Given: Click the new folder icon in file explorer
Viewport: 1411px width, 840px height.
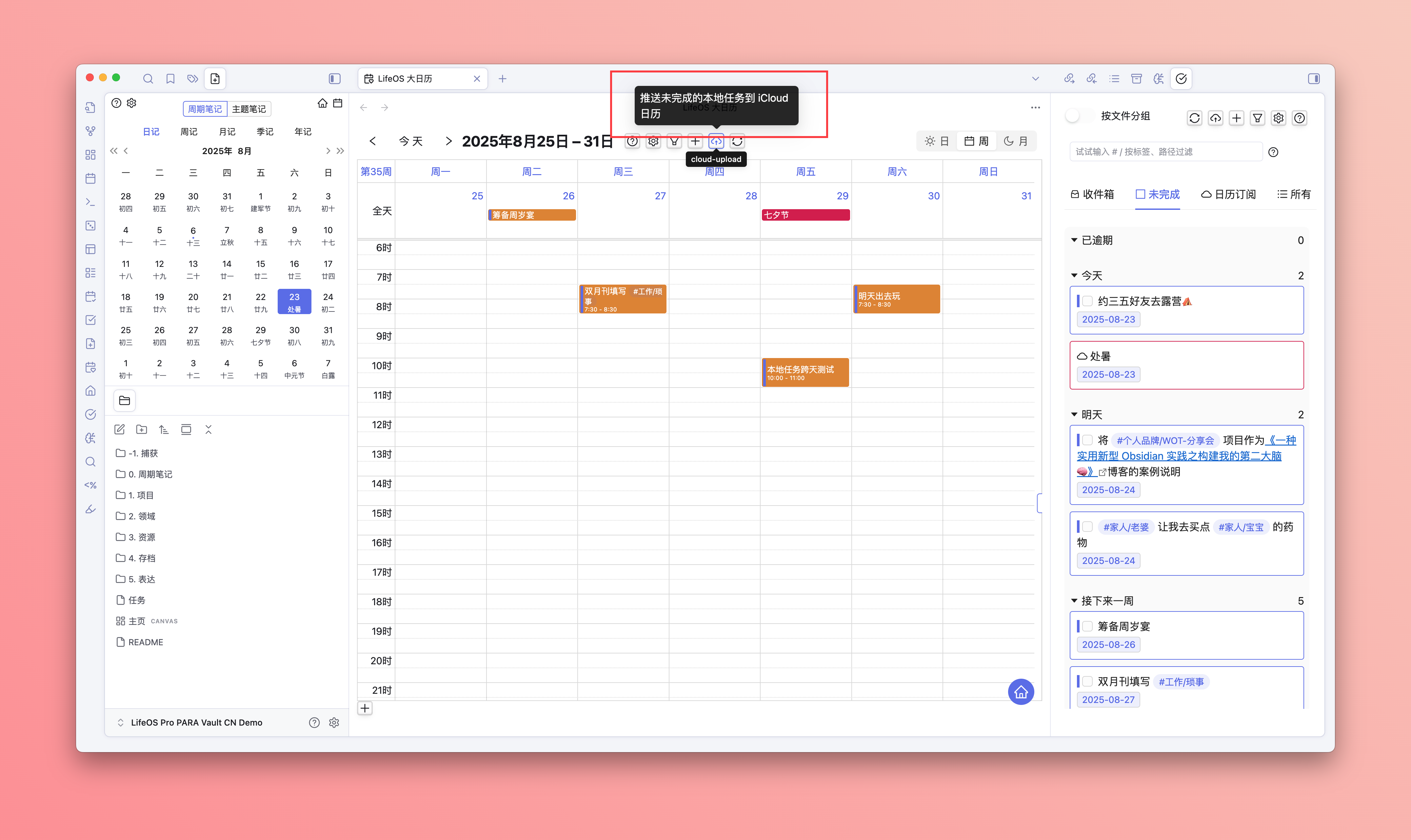Looking at the screenshot, I should click(x=142, y=430).
